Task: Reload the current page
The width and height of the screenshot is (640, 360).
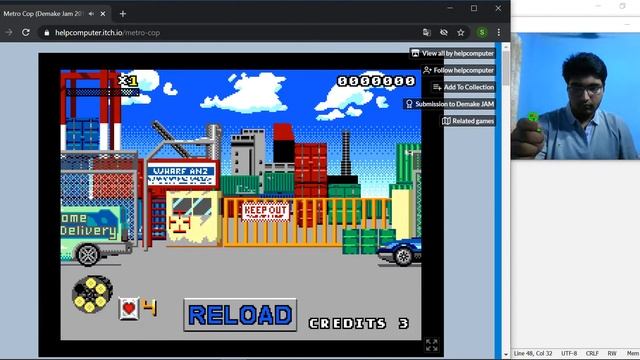Action: (x=26, y=32)
